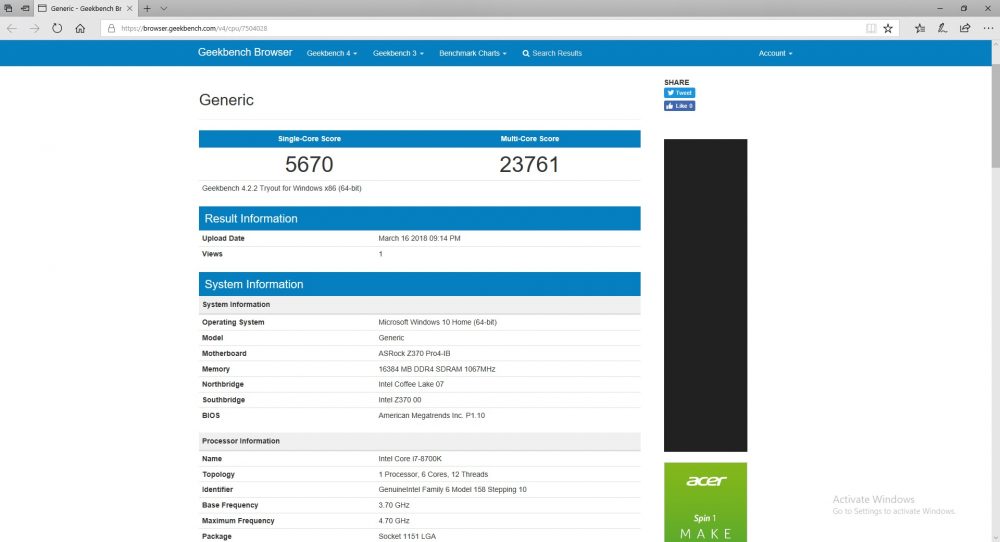Click the Maximum Frequency 4.70 GHz value

coord(393,521)
